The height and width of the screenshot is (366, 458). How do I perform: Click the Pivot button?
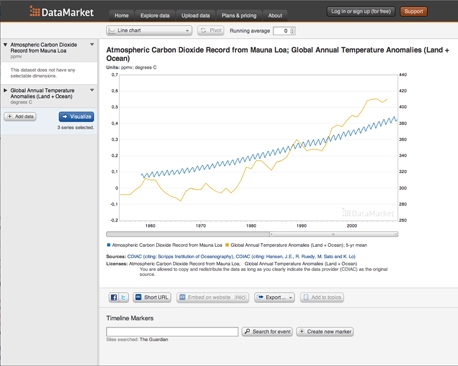[211, 31]
